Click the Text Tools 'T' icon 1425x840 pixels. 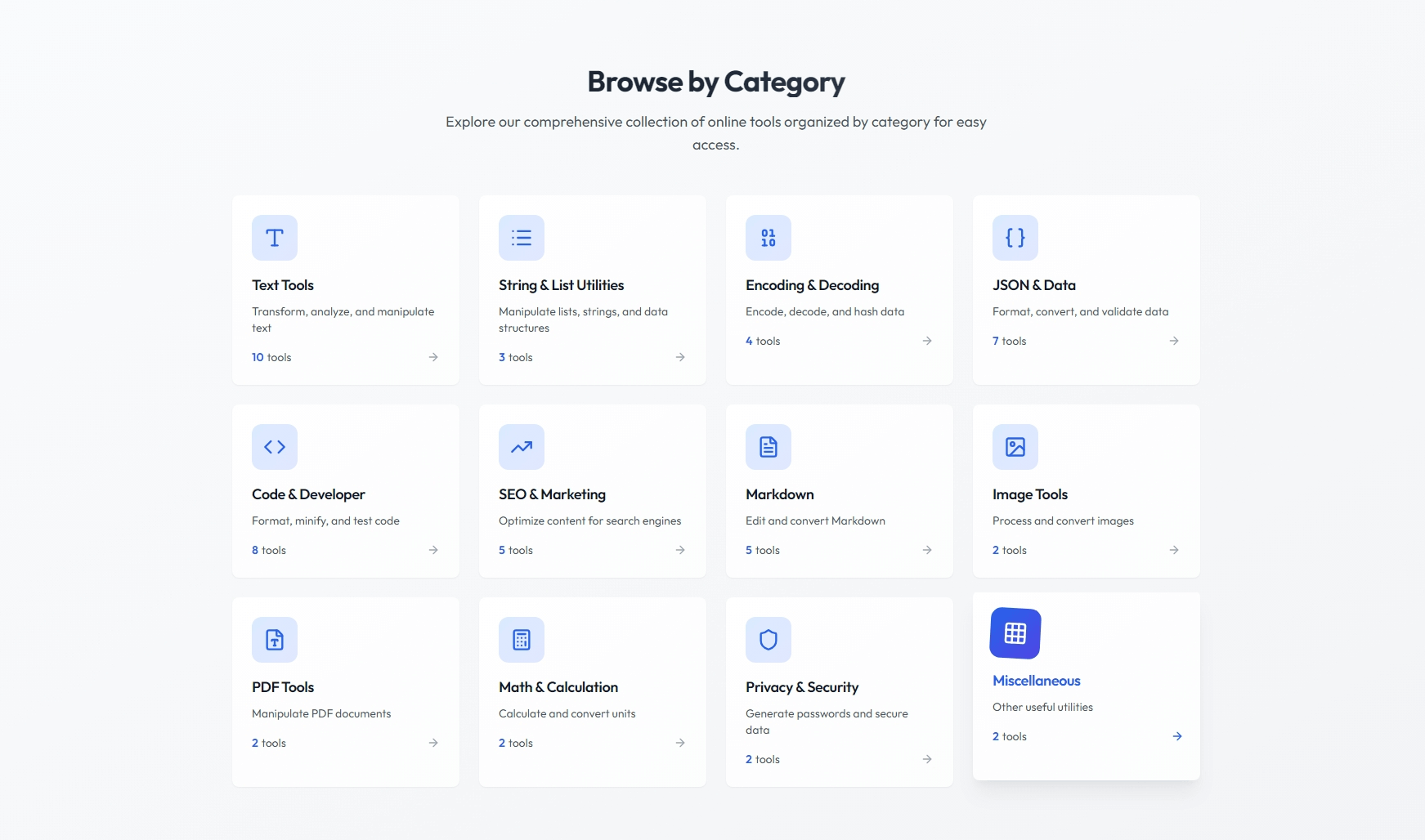[275, 238]
